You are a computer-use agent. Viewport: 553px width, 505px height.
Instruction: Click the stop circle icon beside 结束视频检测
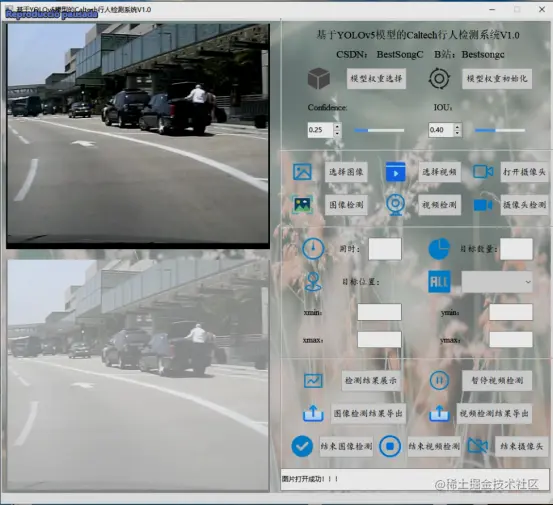pyautogui.click(x=390, y=446)
